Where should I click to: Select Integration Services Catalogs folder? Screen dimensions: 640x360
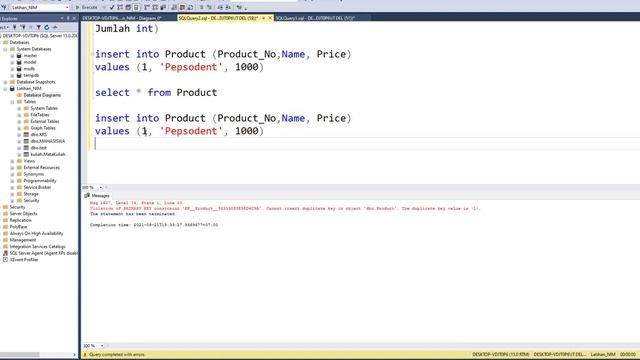coord(37,247)
